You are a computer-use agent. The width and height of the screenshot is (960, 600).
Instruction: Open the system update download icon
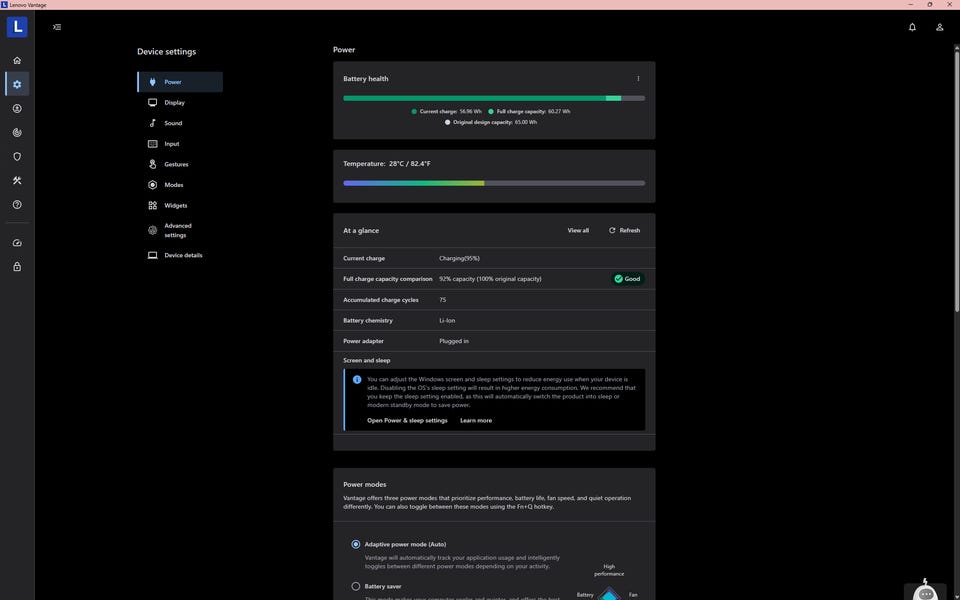point(17,108)
